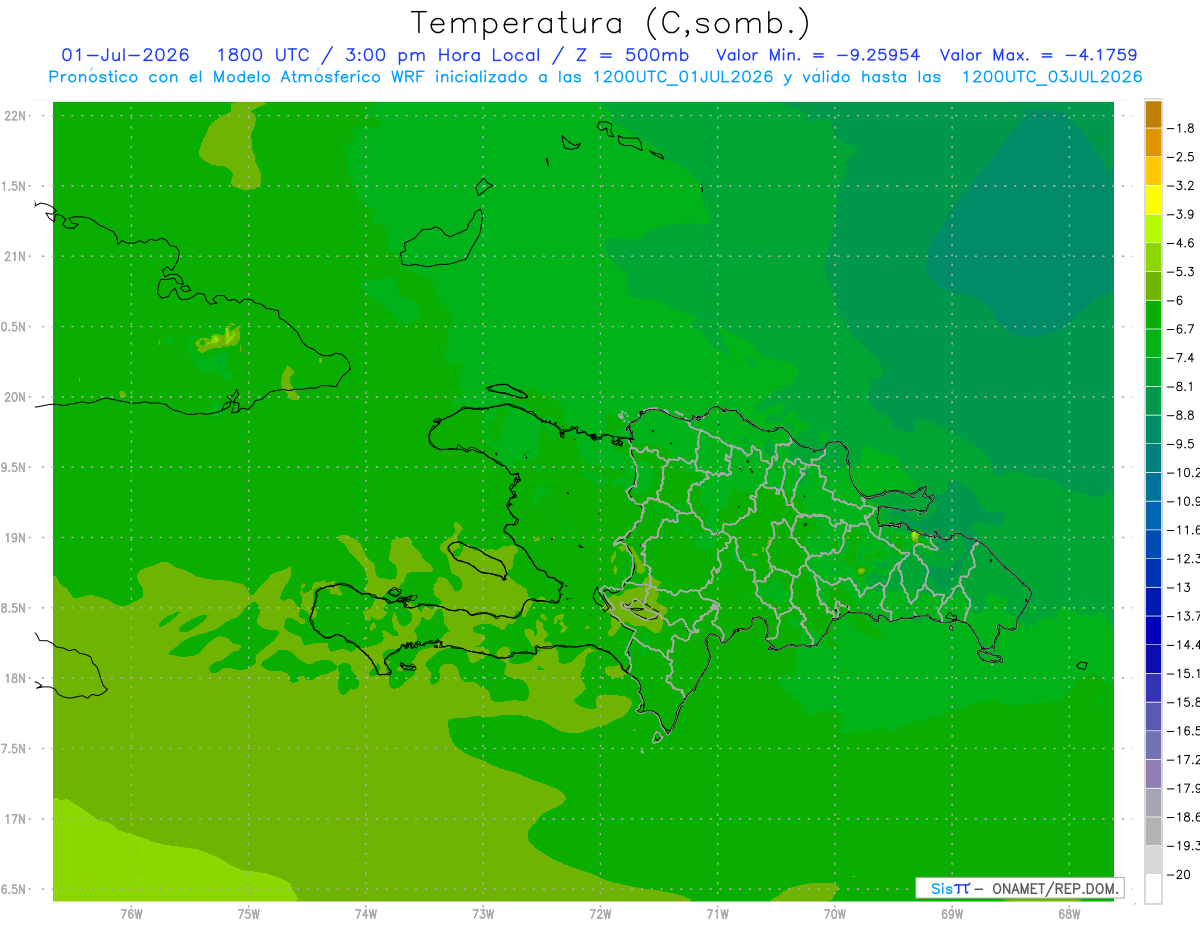Click the colorbar label "-20"
Screen dimensions: 1200x927
click(1179, 874)
